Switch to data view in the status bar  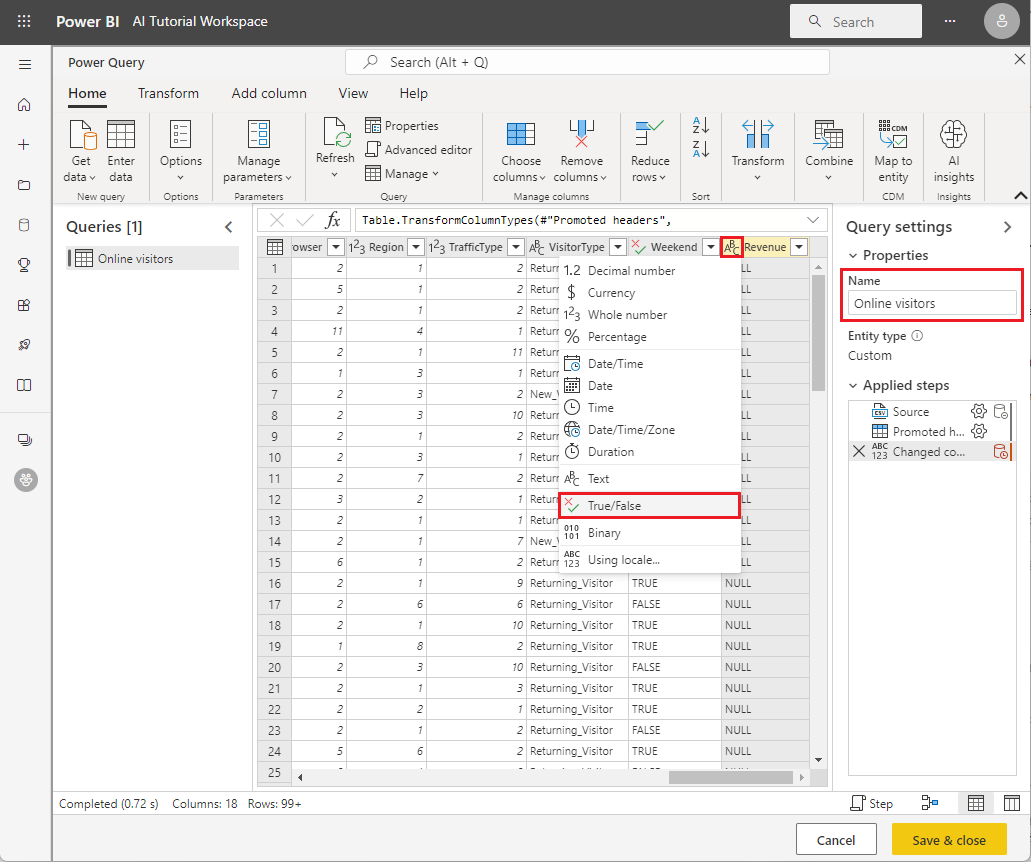pyautogui.click(x=976, y=803)
